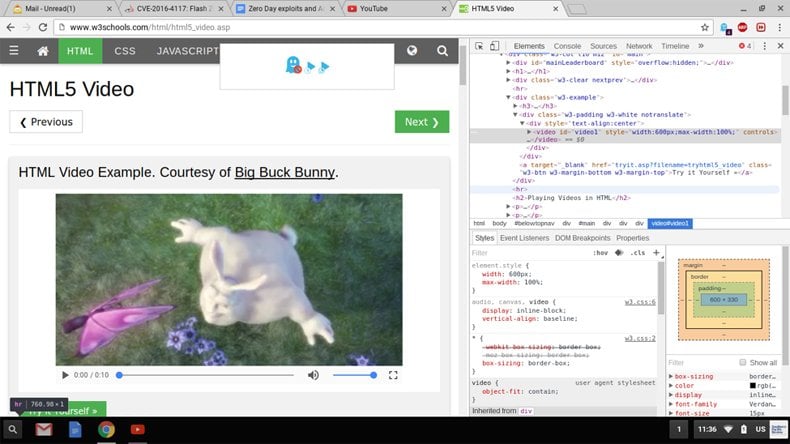Expand the font-family computed property

tap(671, 404)
